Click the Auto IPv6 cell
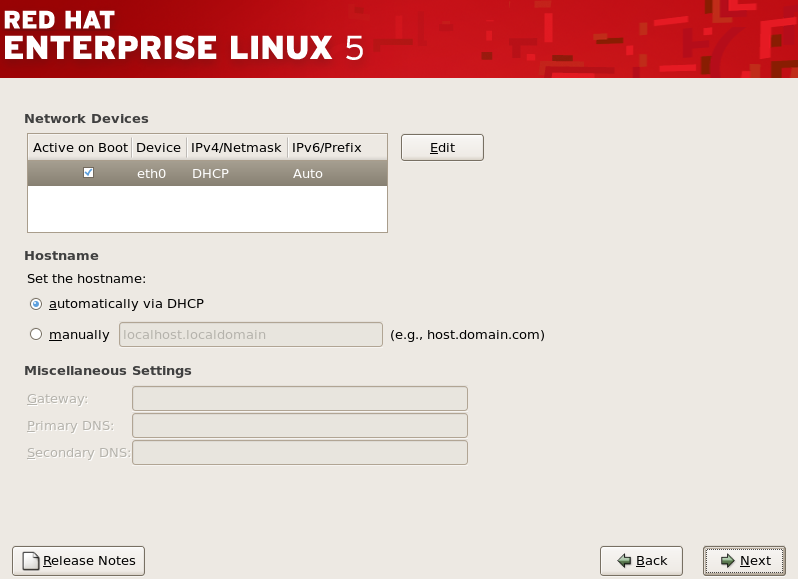 click(x=307, y=173)
